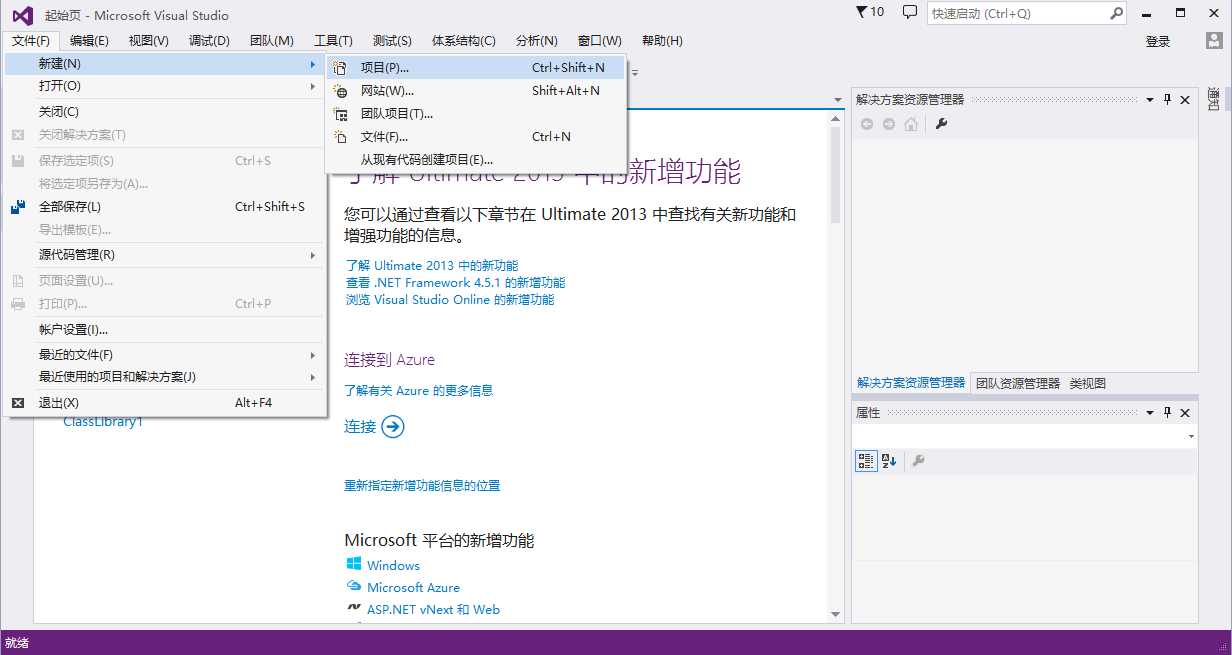This screenshot has height=655, width=1232.
Task: Close the 解决方案资源管理器 panel with its X
Action: click(x=1185, y=99)
